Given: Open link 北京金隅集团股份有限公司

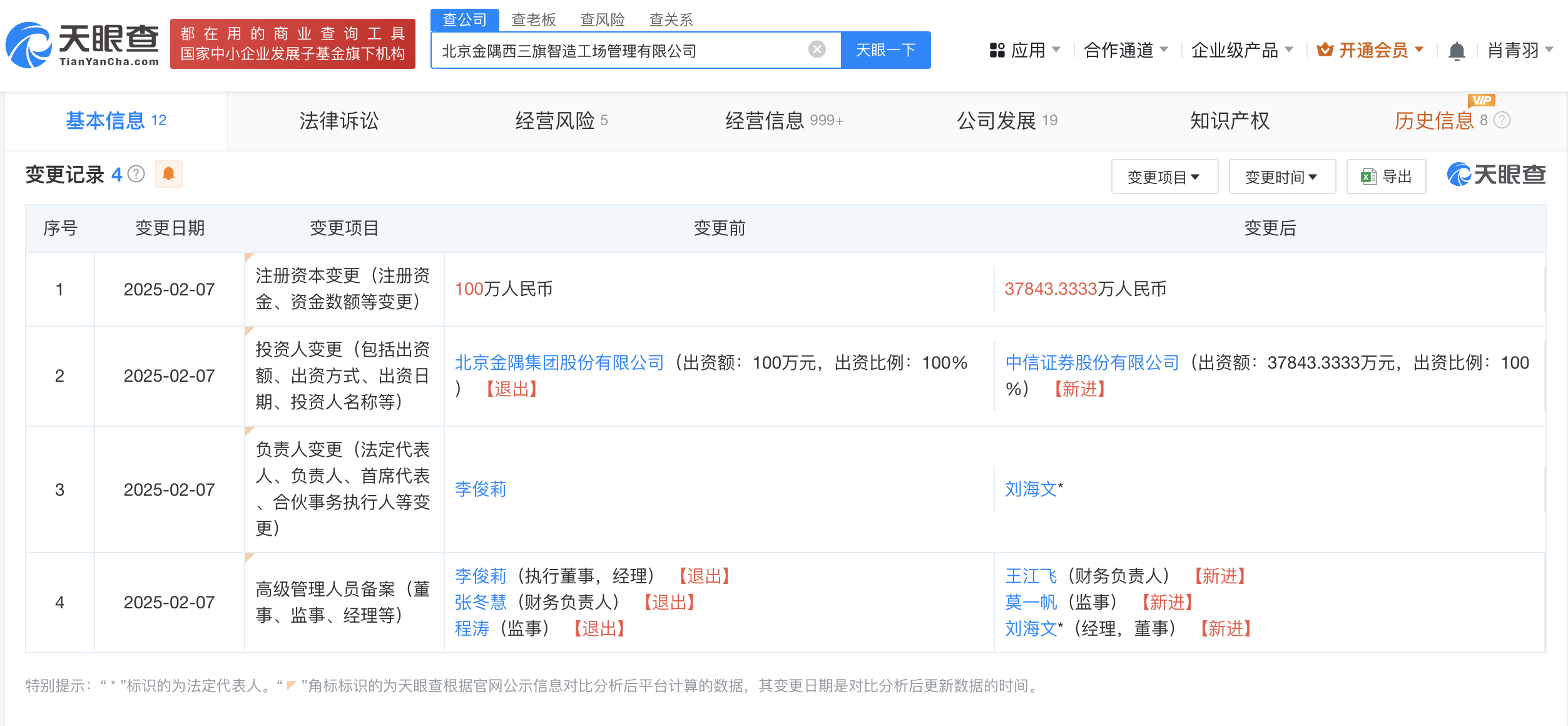Looking at the screenshot, I should tap(559, 362).
